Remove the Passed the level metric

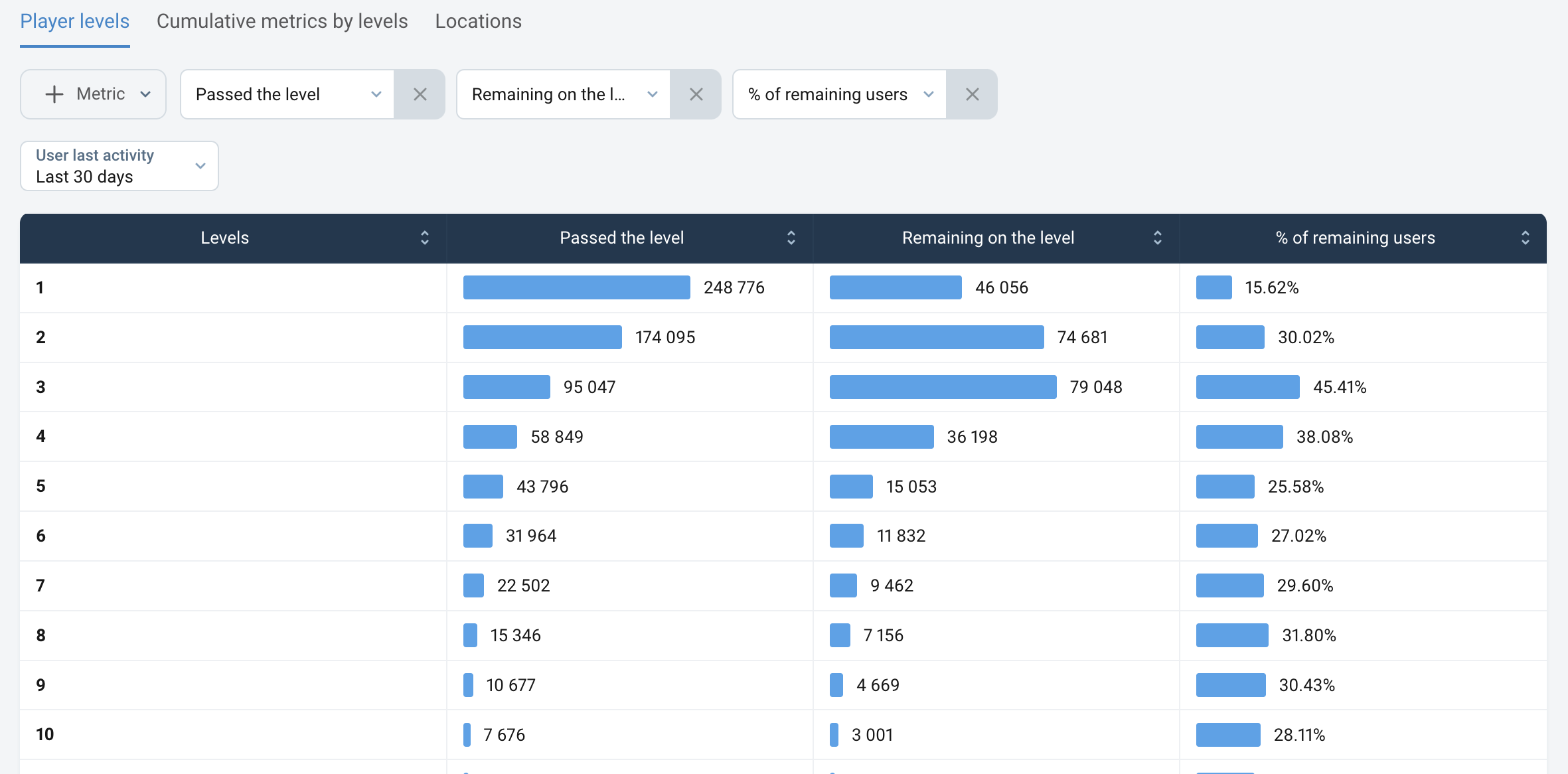point(420,94)
